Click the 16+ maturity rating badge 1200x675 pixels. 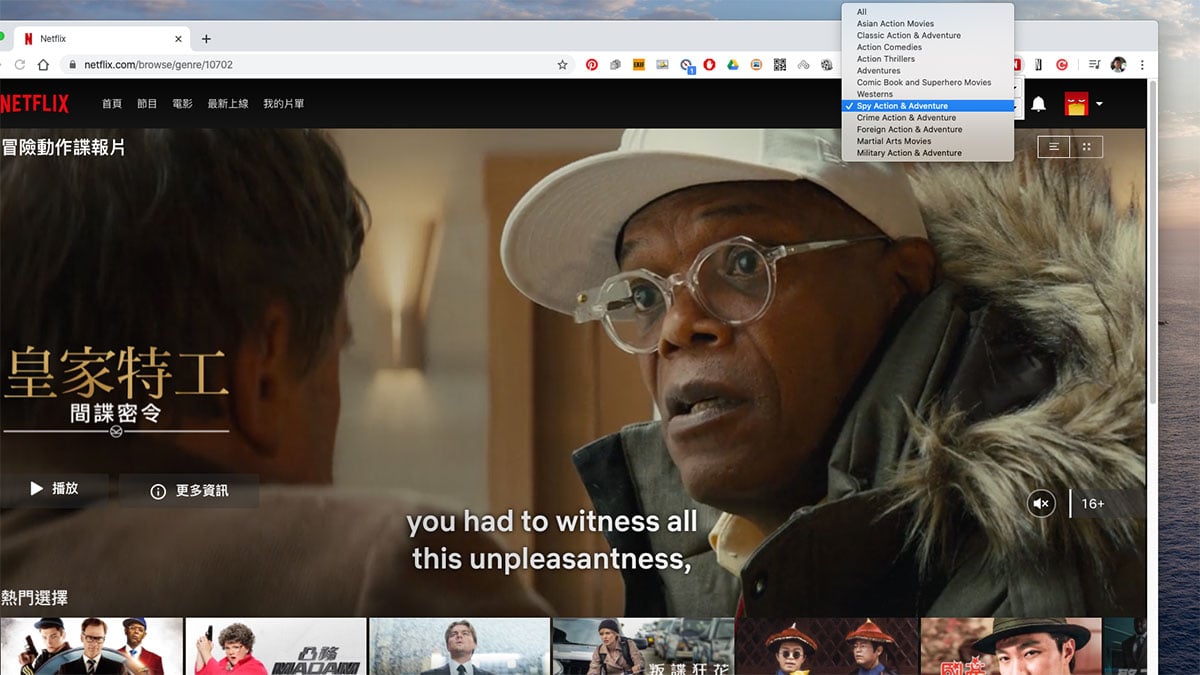[1093, 503]
